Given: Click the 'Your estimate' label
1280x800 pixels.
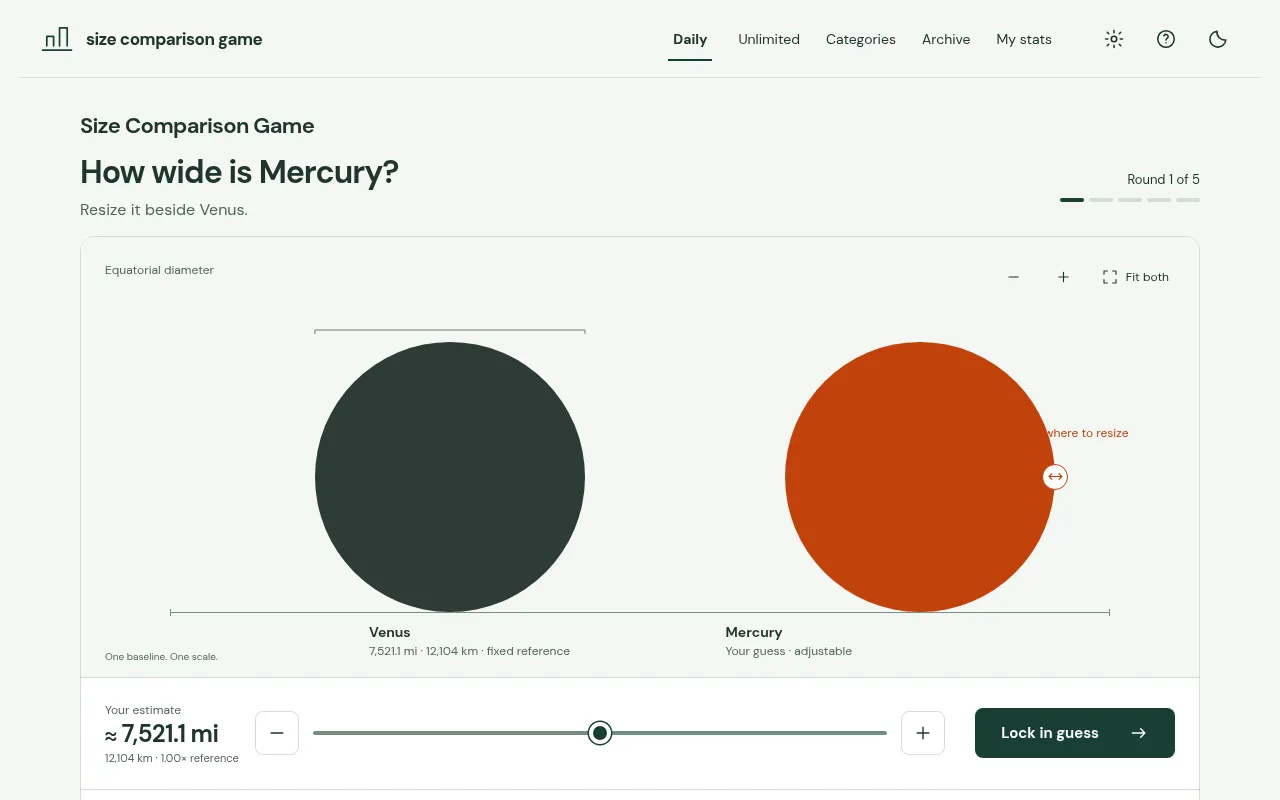Looking at the screenshot, I should coord(143,710).
